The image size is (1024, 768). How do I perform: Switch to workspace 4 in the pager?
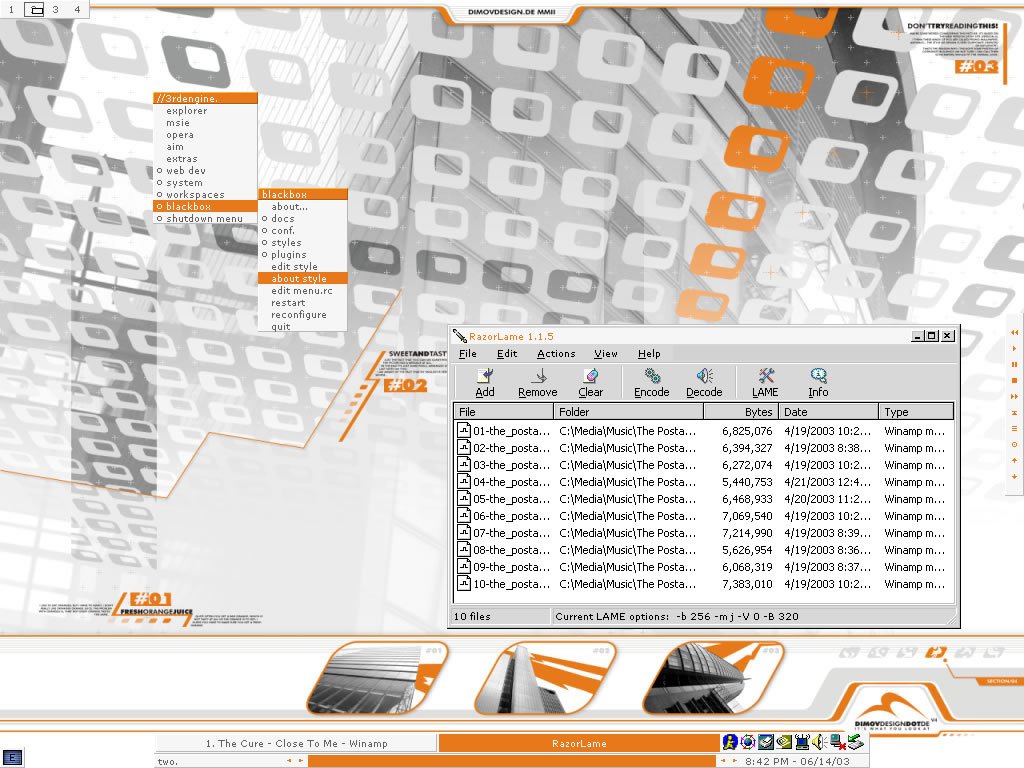(x=77, y=9)
